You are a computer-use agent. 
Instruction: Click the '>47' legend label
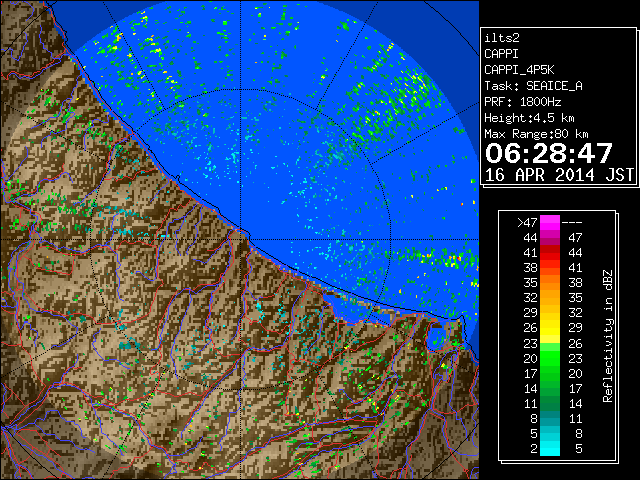[x=527, y=222]
